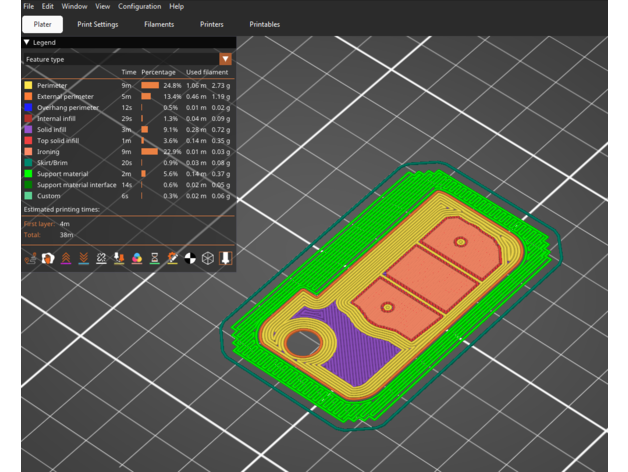Show deretractions using the down-arrows icon
This screenshot has height=472, width=628.
pyautogui.click(x=83, y=258)
